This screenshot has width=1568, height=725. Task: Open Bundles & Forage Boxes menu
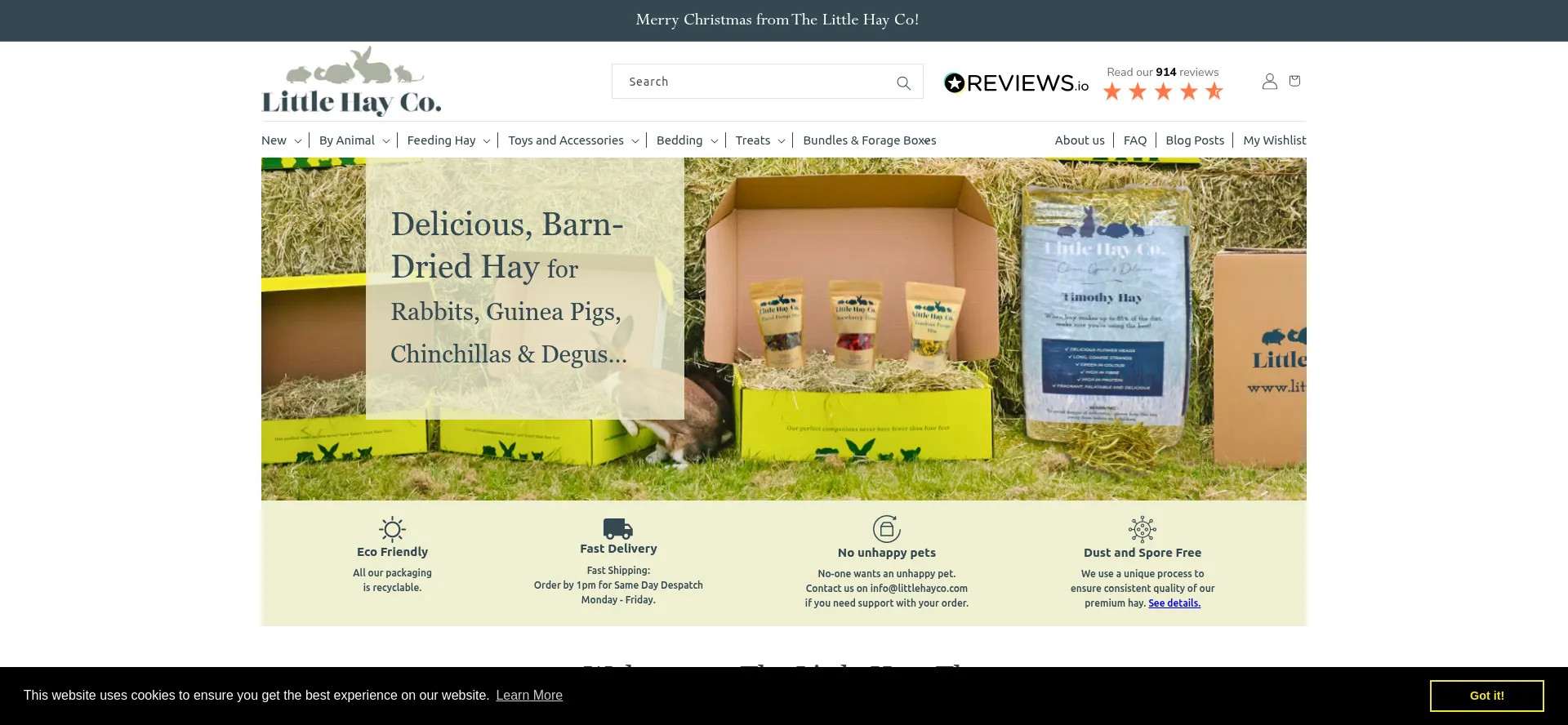tap(870, 140)
